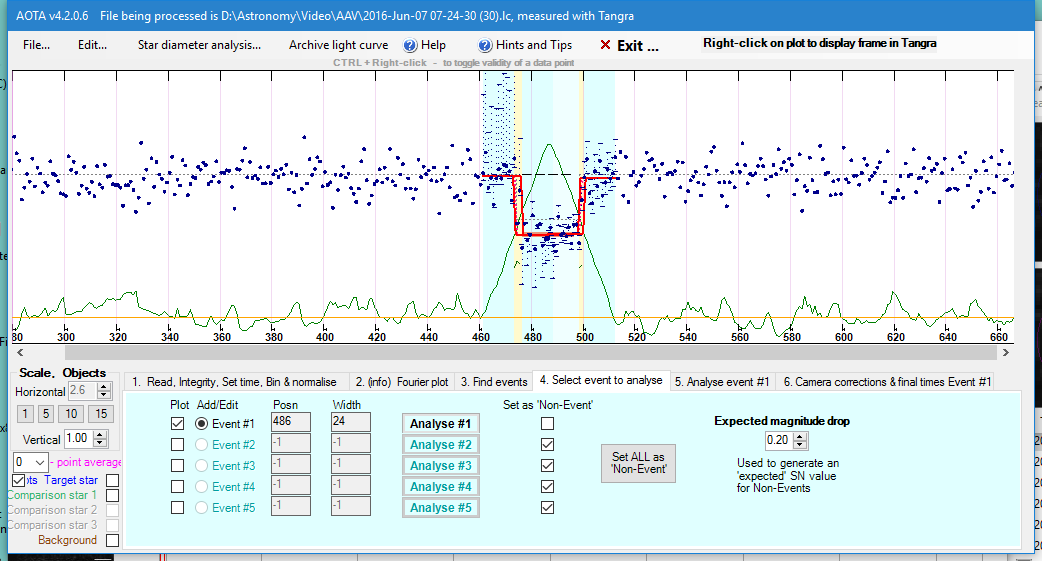Click the Analyse #2 button
The image size is (1042, 561).
click(441, 445)
